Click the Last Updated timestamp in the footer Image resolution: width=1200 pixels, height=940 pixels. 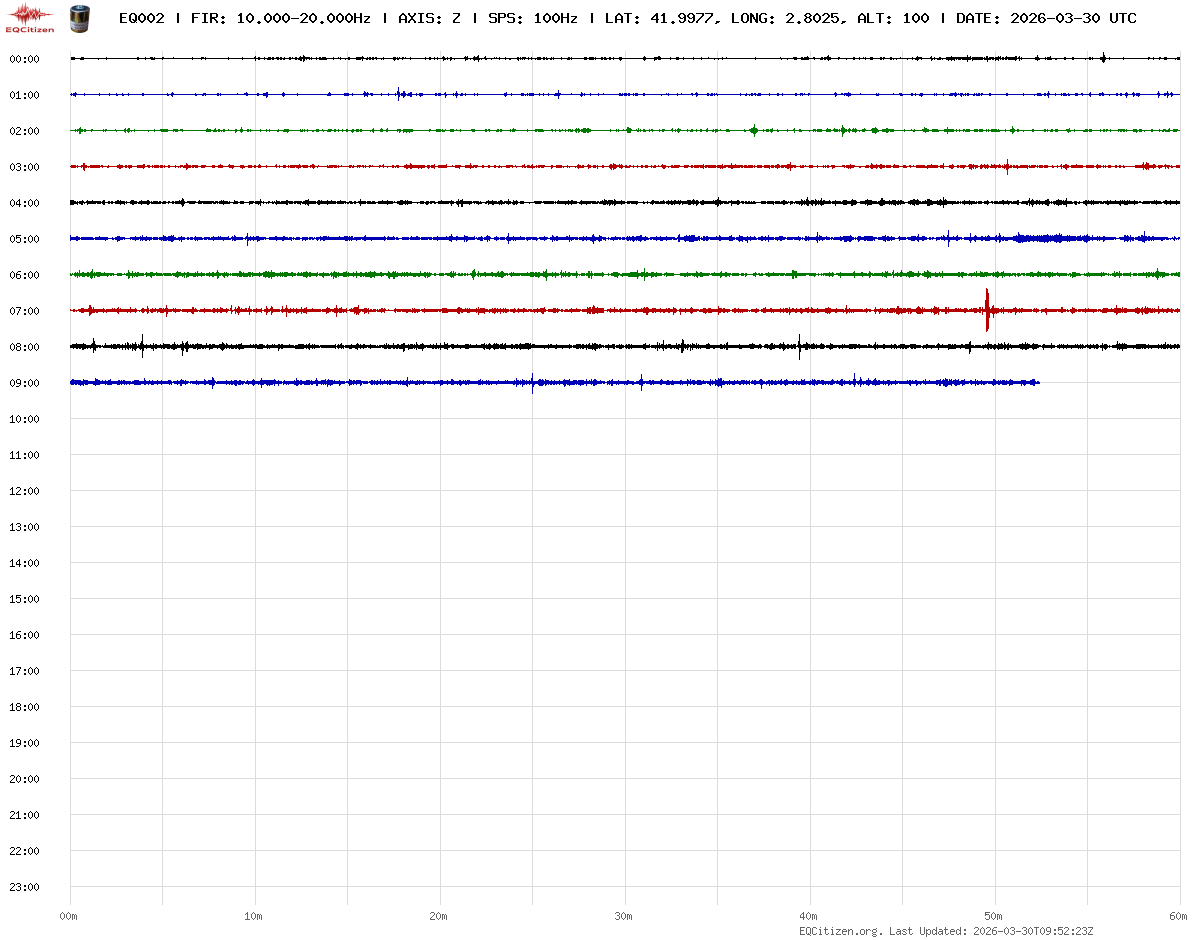coord(1034,931)
